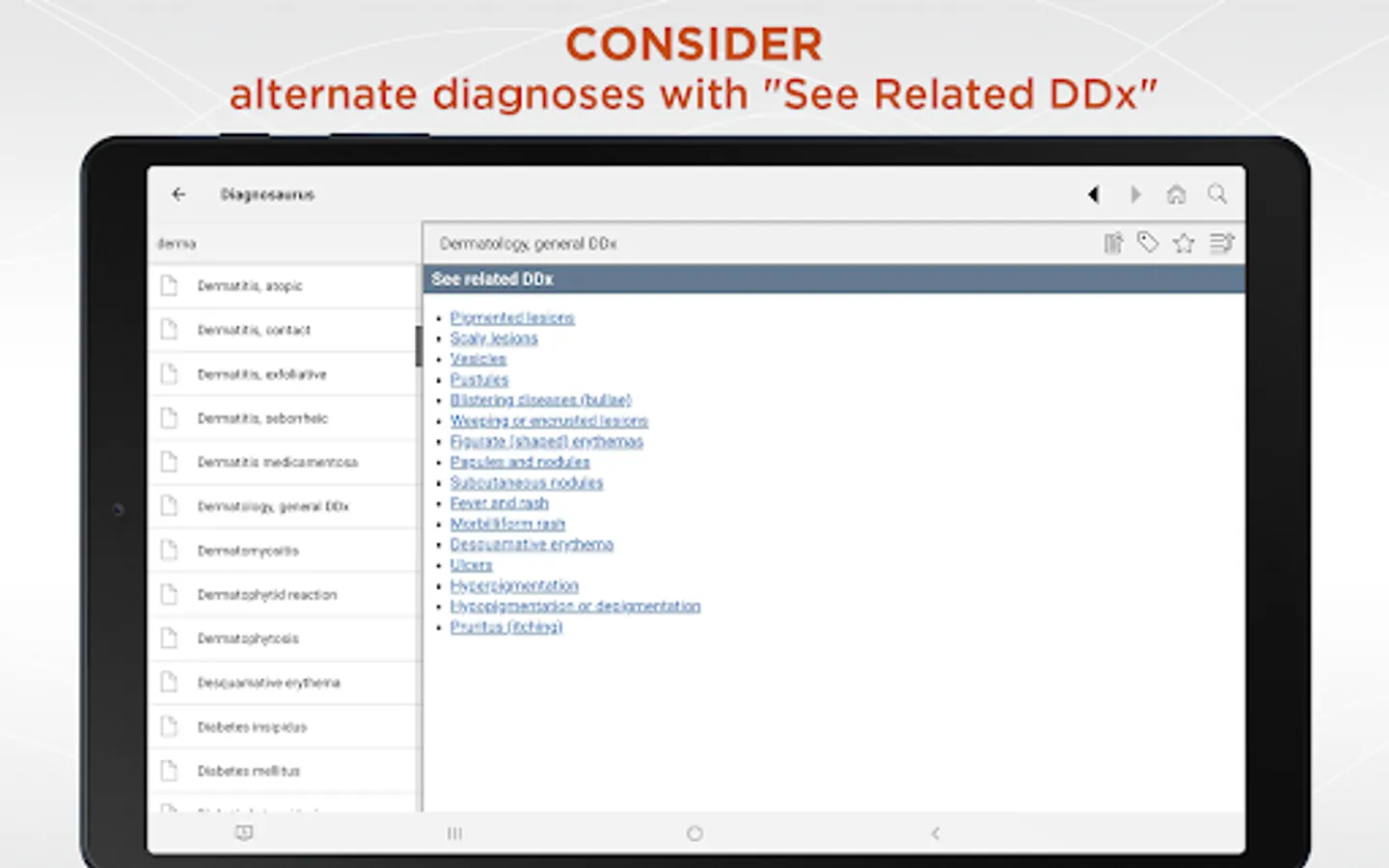
Task: Click in the search field containing 'derma'
Action: pos(284,244)
